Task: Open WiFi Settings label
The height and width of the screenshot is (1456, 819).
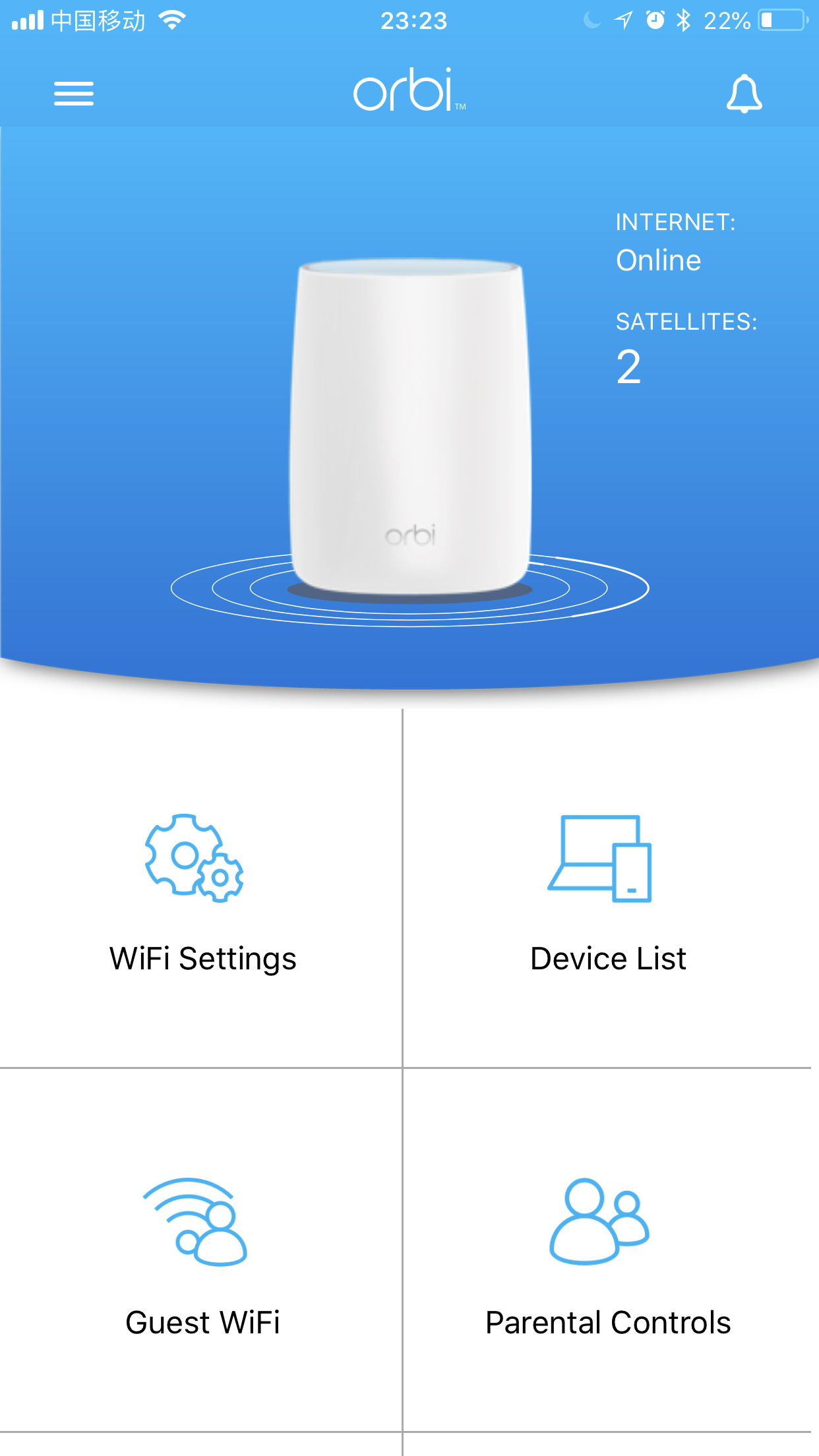Action: coord(203,959)
